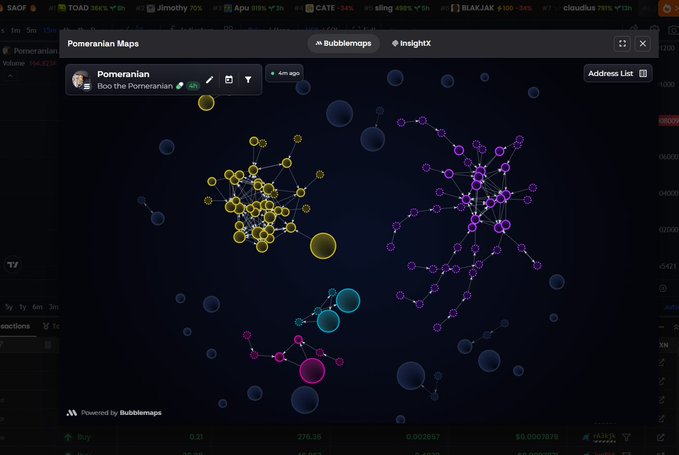Open the calendar history icon
The width and height of the screenshot is (679, 455).
[229, 80]
